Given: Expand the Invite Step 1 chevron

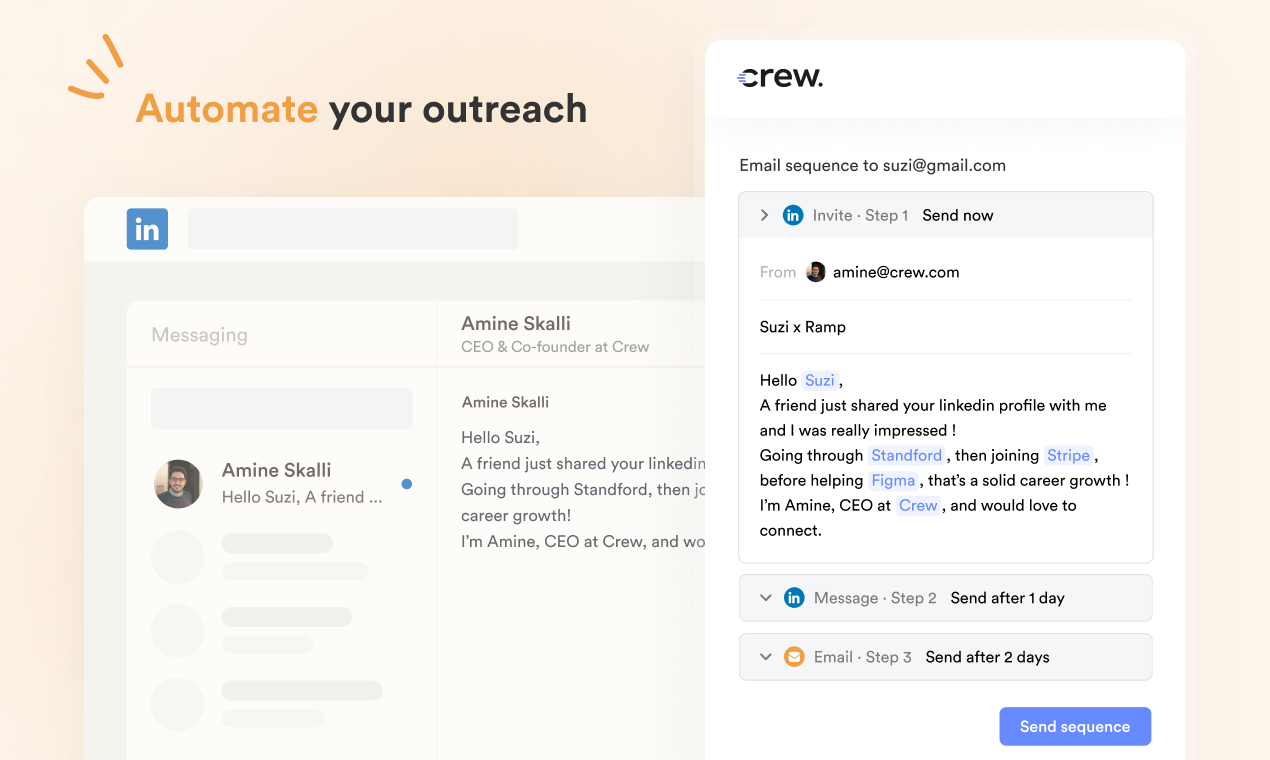Looking at the screenshot, I should point(764,215).
